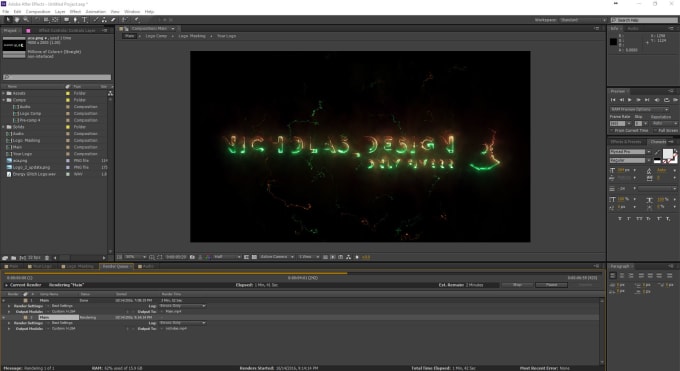Select the Selection arrow tool

pyautogui.click(x=8, y=20)
